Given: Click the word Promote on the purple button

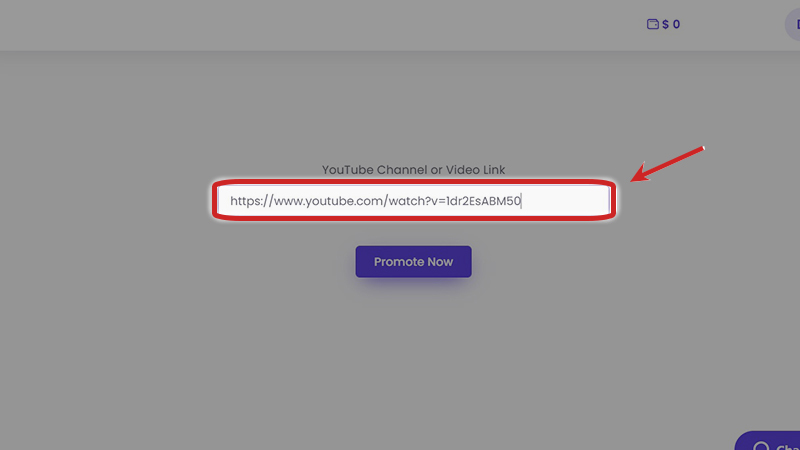Looking at the screenshot, I should (x=398, y=262).
